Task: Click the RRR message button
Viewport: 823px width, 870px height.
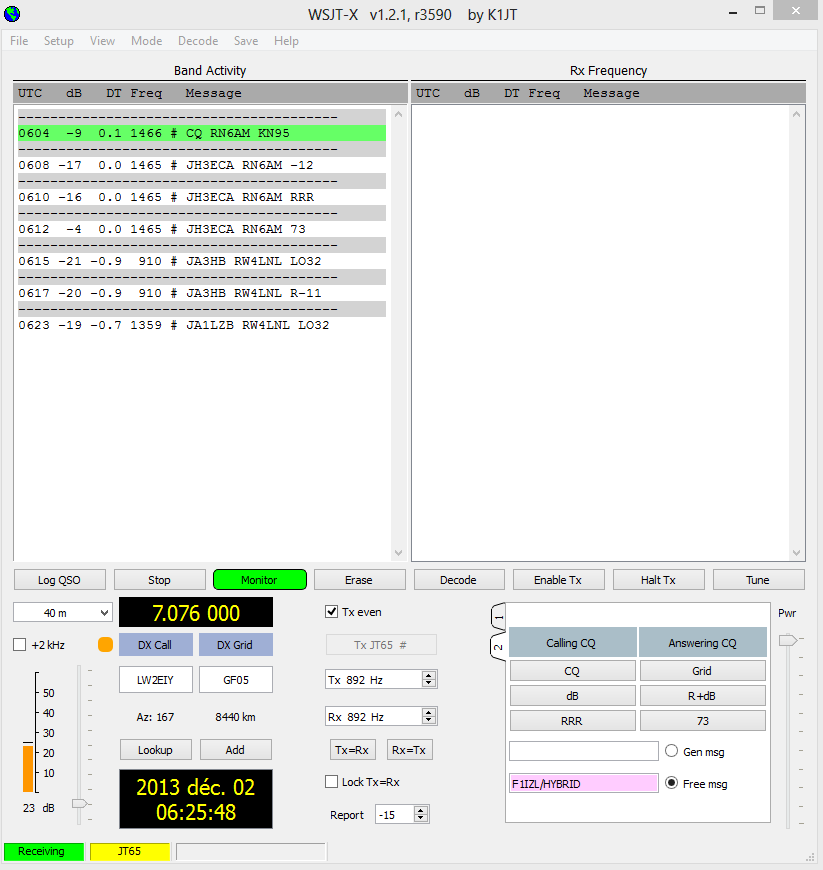Action: (572, 721)
